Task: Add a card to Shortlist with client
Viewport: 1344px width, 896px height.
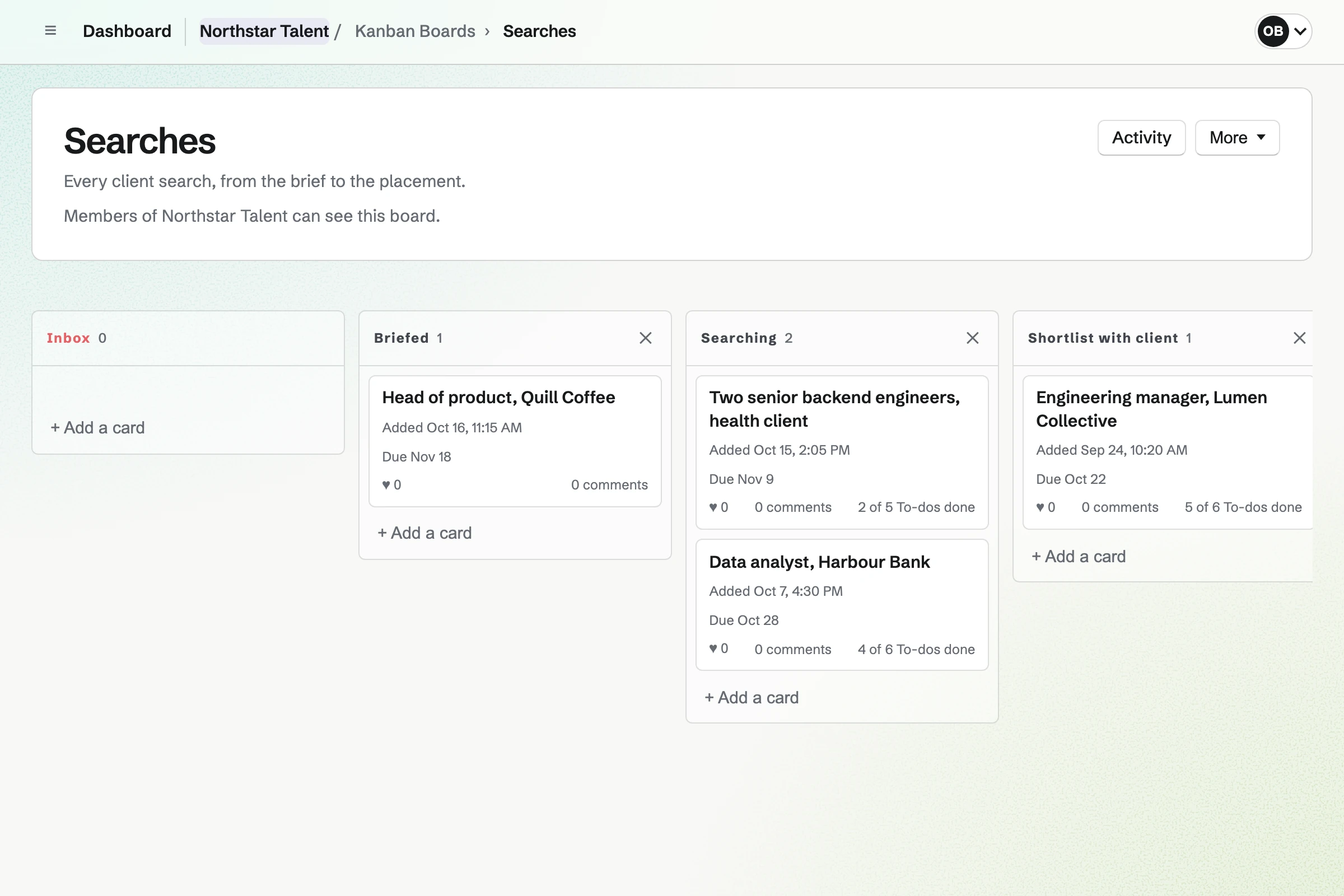Action: click(x=1079, y=556)
